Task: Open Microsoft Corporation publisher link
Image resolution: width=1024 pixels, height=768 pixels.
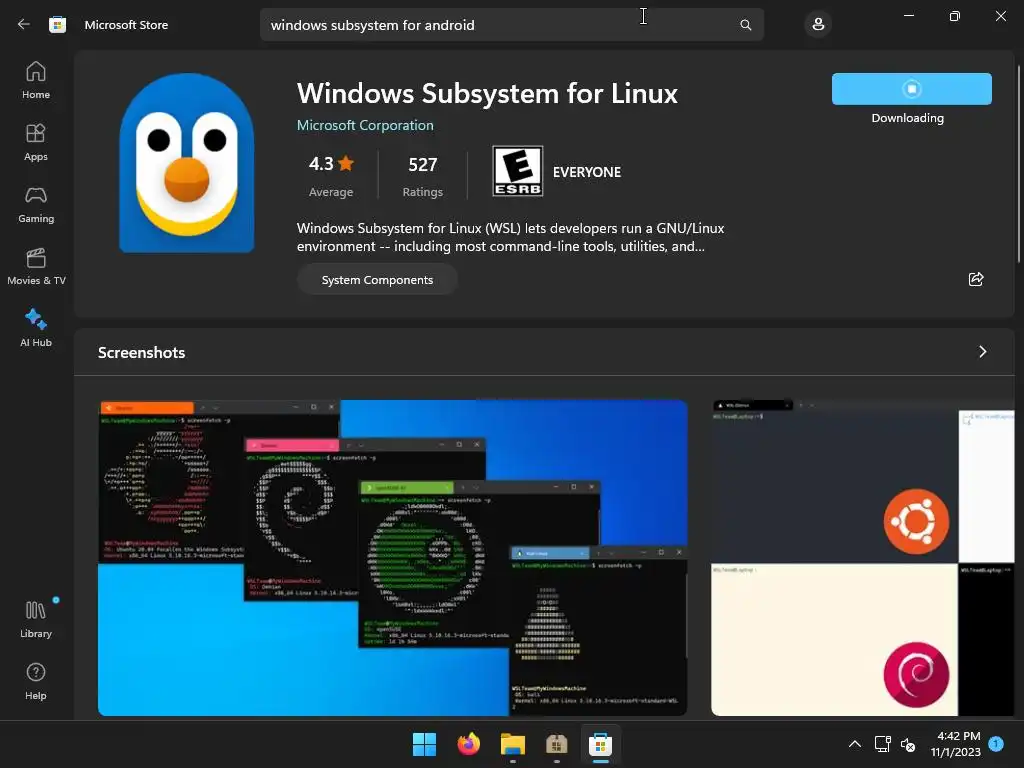Action: 365,125
